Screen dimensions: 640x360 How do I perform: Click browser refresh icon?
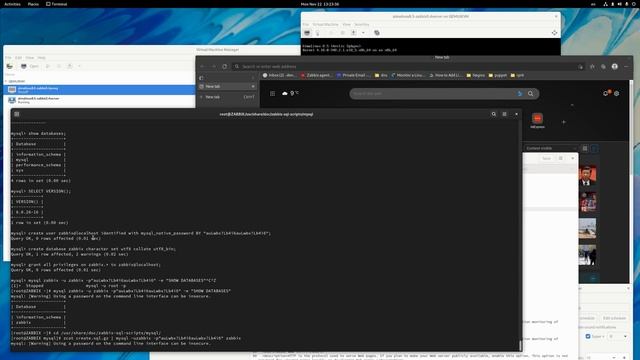224,67
